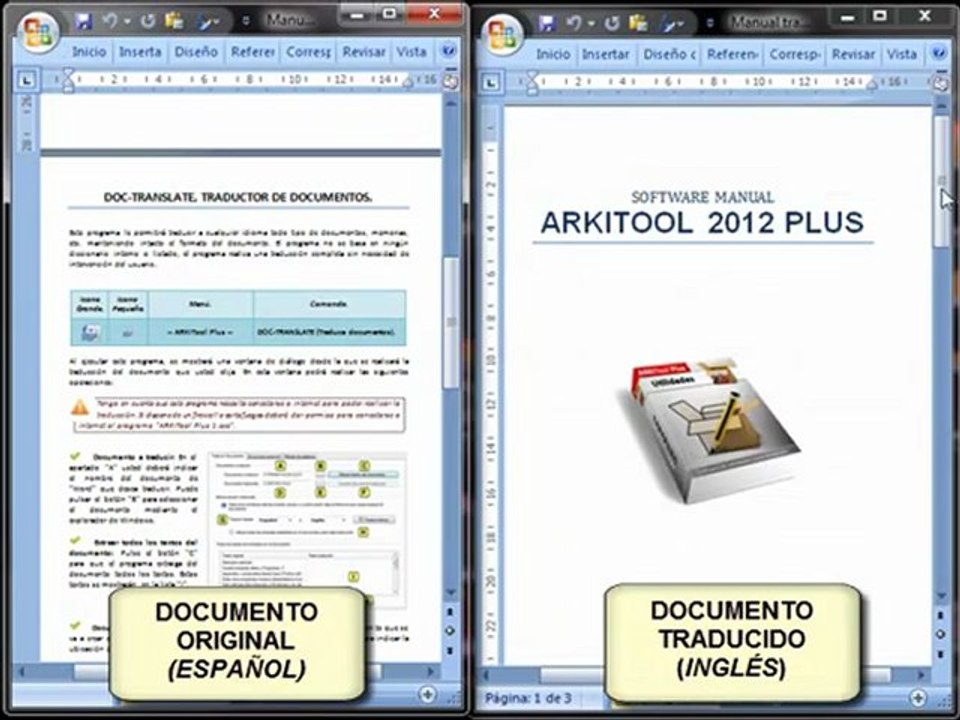Toggle ruler visibility button in left window
Screen dimensions: 960x720
pos(450,82)
